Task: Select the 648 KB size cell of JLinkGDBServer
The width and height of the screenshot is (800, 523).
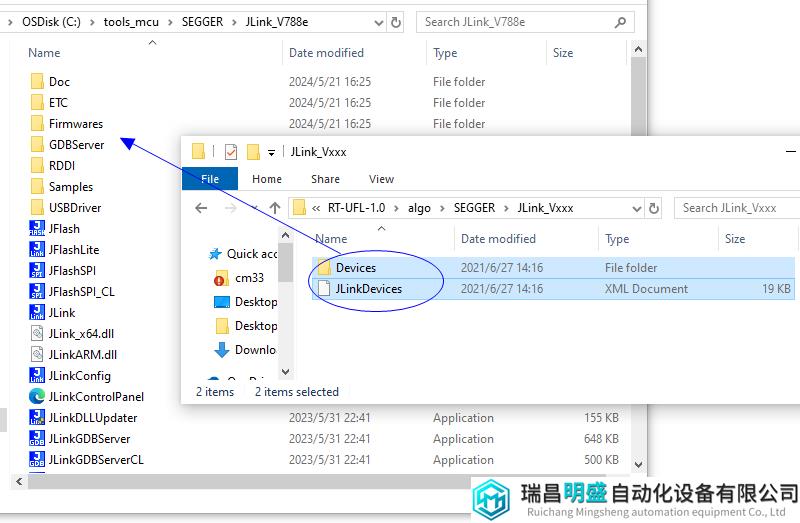Action: point(601,439)
